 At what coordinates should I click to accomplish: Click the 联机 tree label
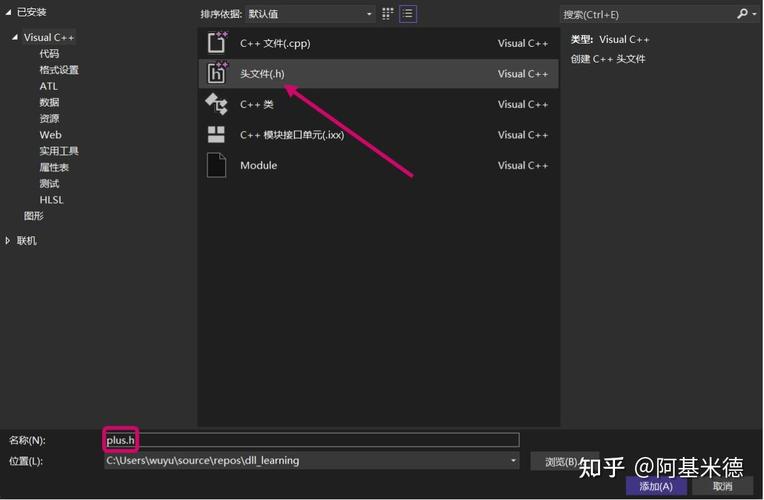[x=27, y=241]
